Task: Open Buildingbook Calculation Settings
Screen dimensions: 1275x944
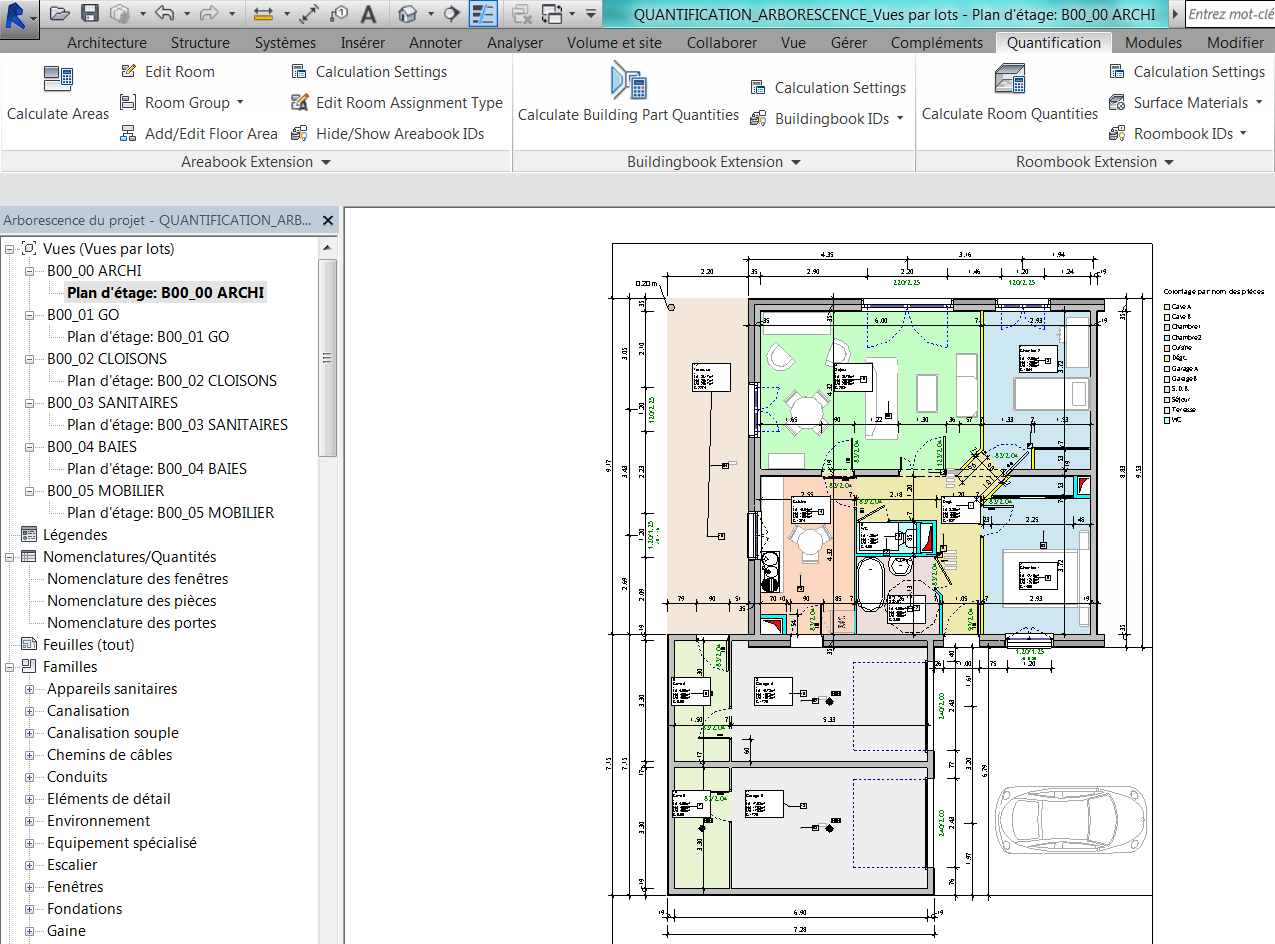Action: coord(828,88)
